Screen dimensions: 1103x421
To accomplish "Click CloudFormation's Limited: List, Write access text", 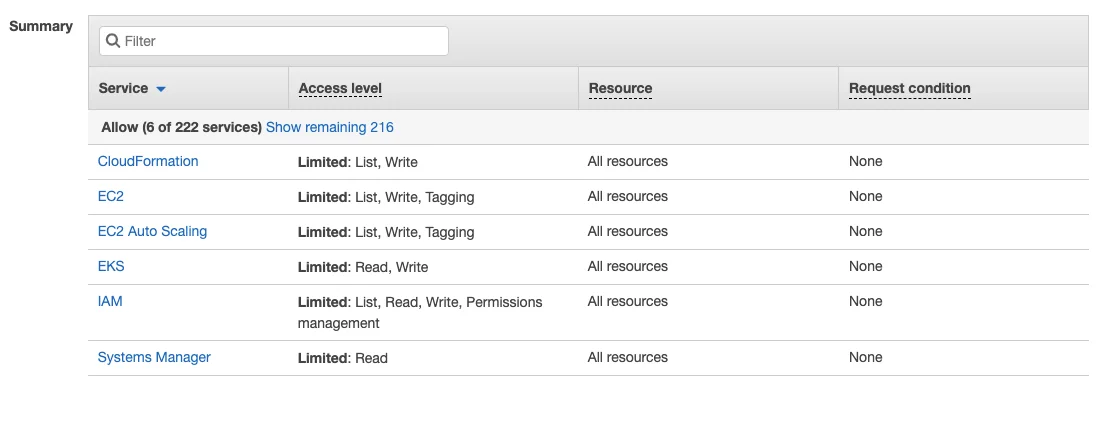I will 357,162.
